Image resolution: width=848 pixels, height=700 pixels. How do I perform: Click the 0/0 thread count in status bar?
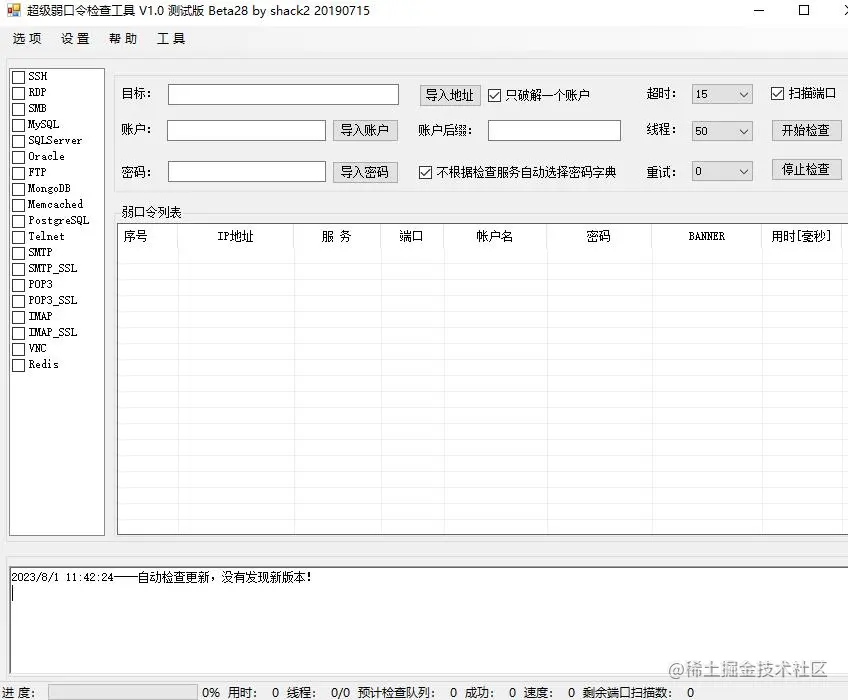point(340,692)
